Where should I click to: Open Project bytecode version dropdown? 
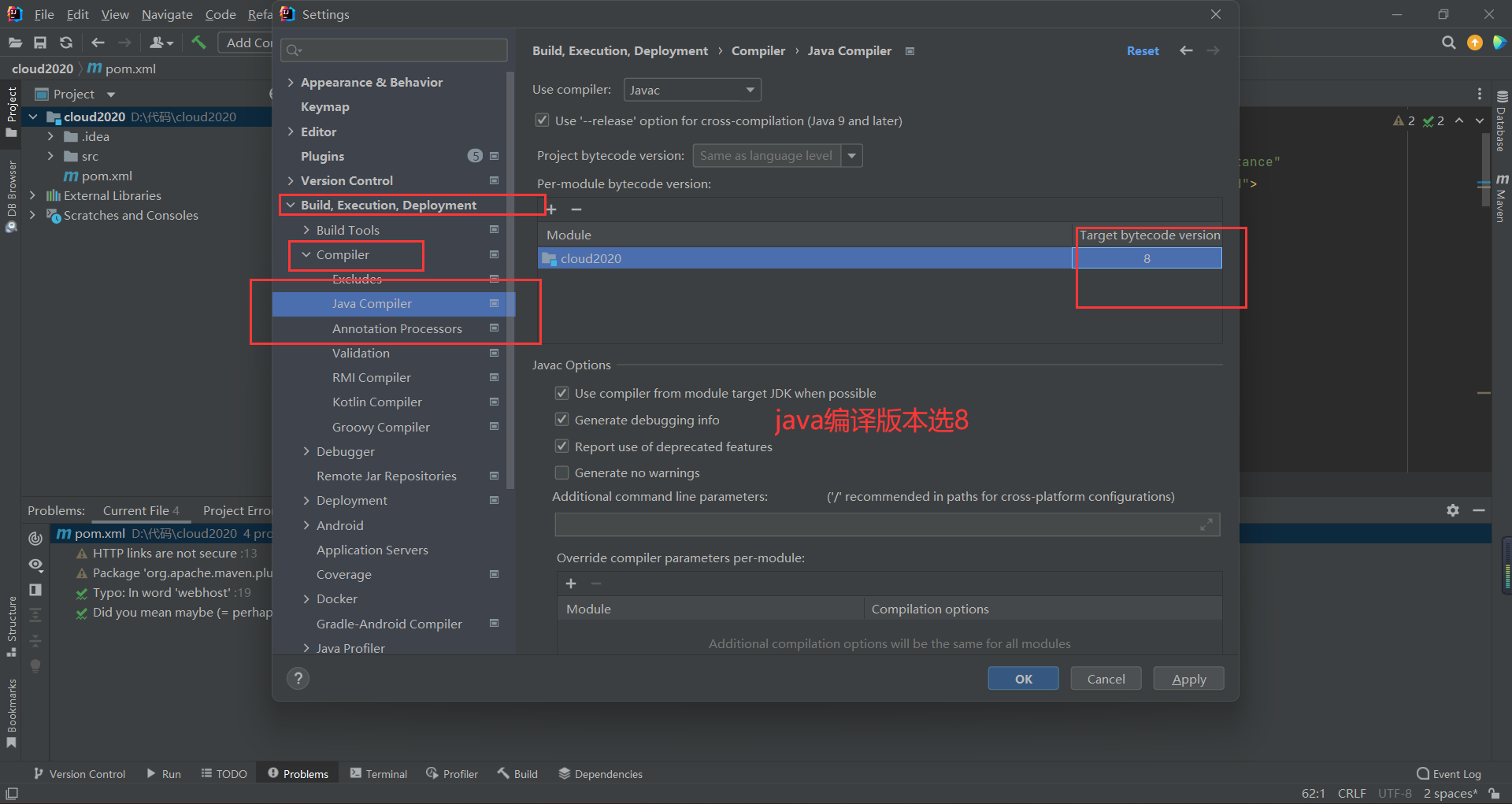click(x=851, y=156)
